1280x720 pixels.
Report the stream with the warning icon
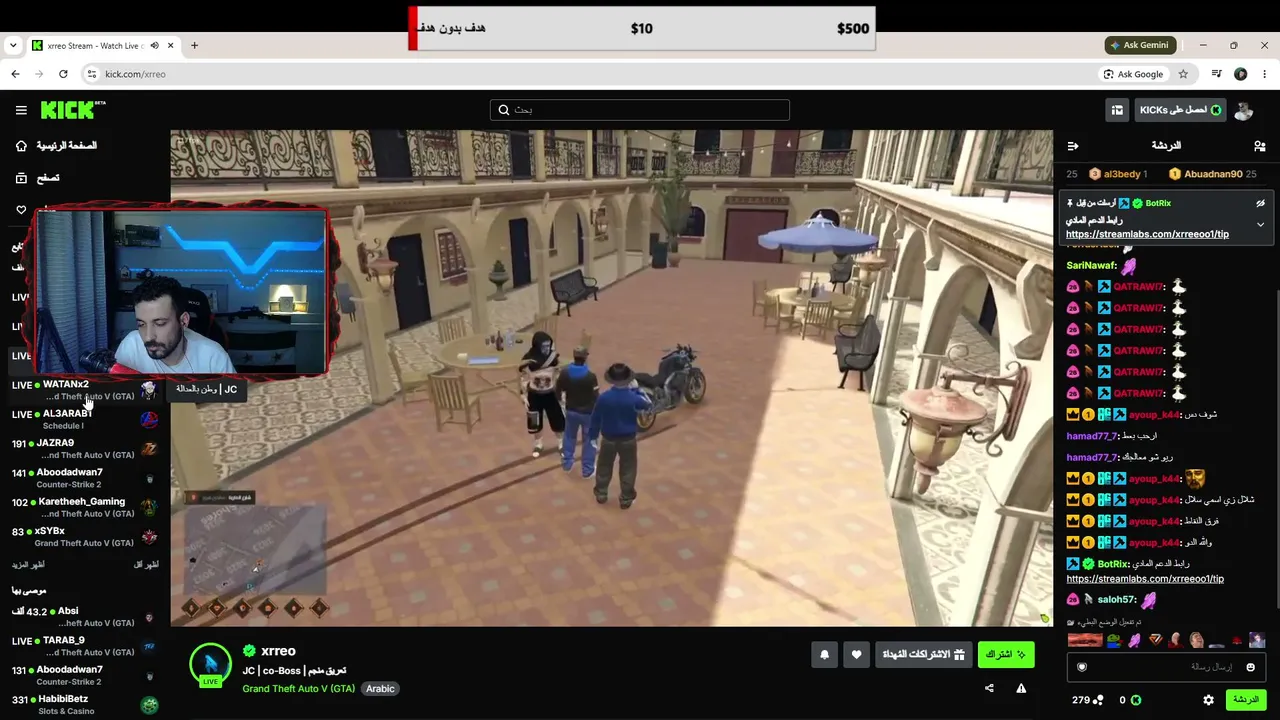(1021, 688)
